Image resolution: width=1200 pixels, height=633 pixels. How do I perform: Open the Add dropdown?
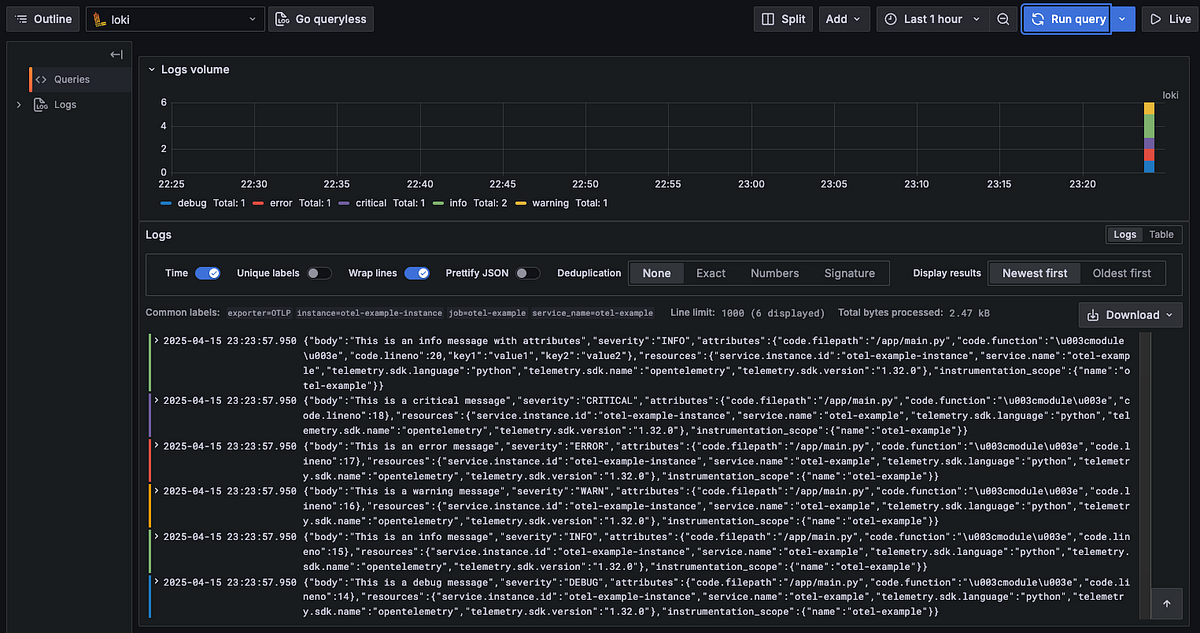click(x=842, y=18)
